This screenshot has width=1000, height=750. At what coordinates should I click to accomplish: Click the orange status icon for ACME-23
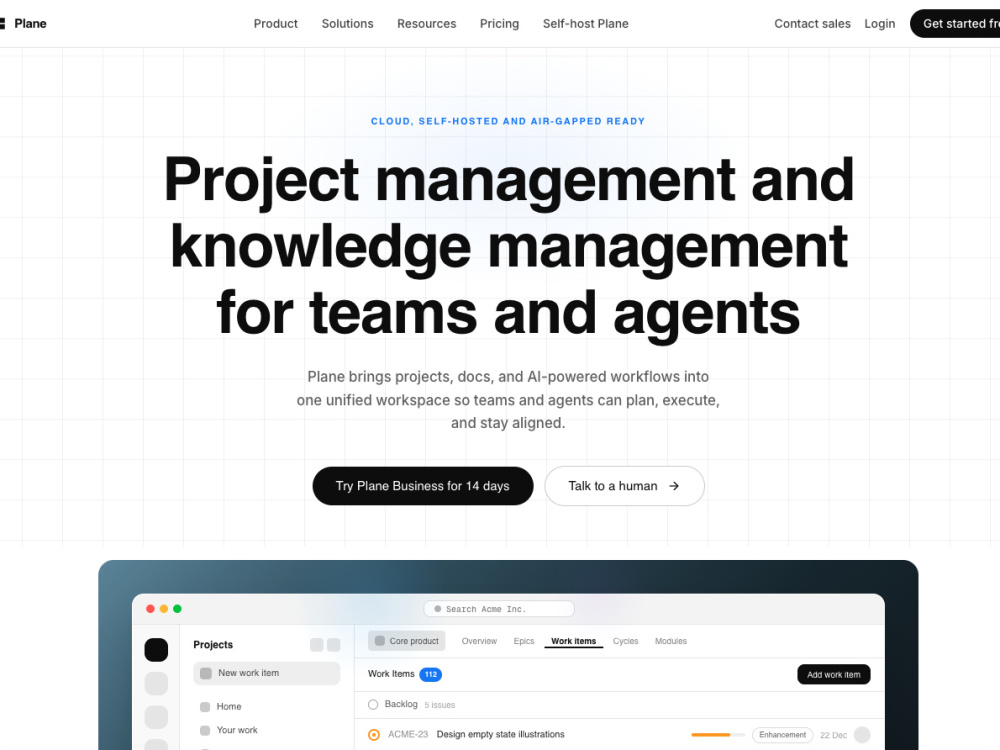pyautogui.click(x=374, y=735)
